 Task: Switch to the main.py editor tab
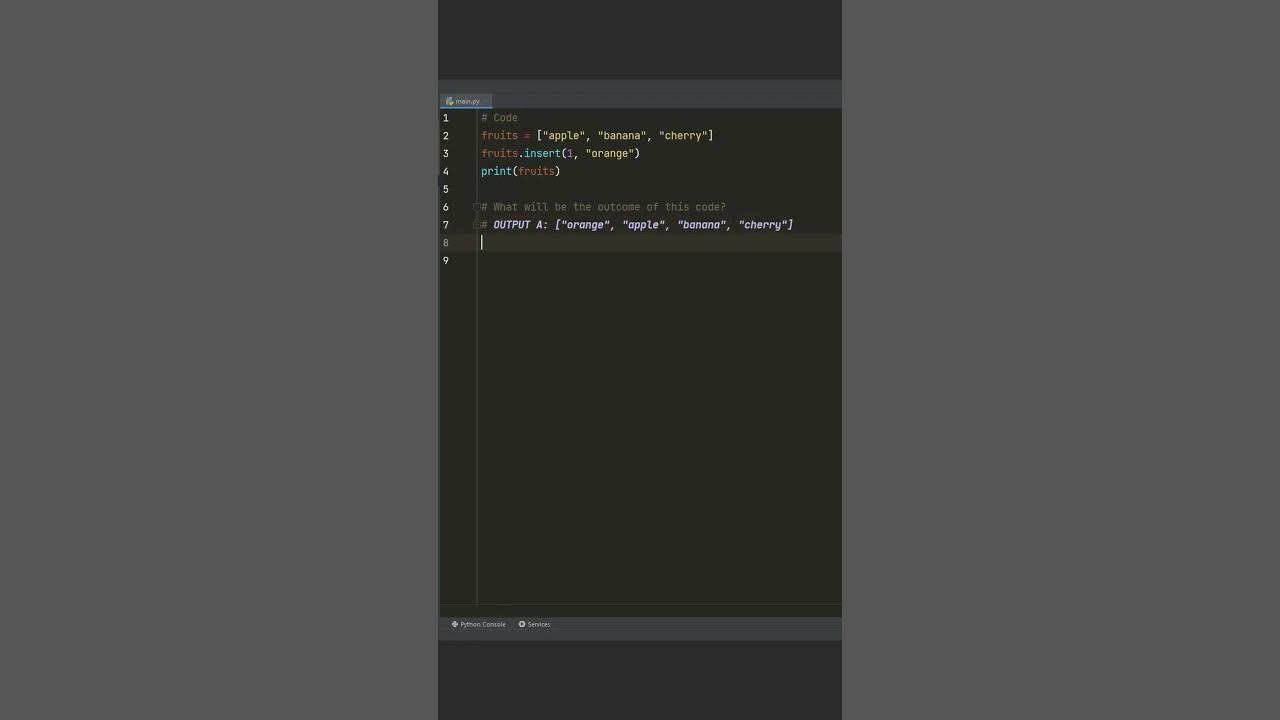464,101
